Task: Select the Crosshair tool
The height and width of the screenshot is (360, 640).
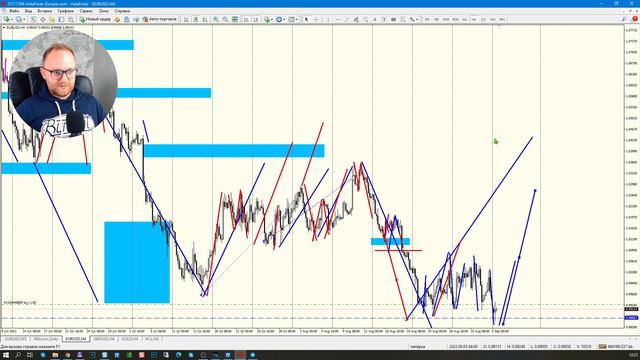Action: point(316,19)
